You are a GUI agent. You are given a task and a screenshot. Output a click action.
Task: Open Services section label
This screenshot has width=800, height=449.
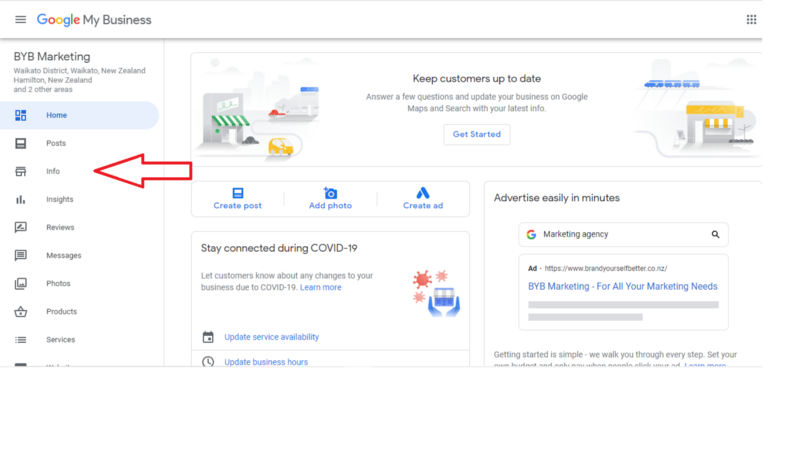[61, 340]
